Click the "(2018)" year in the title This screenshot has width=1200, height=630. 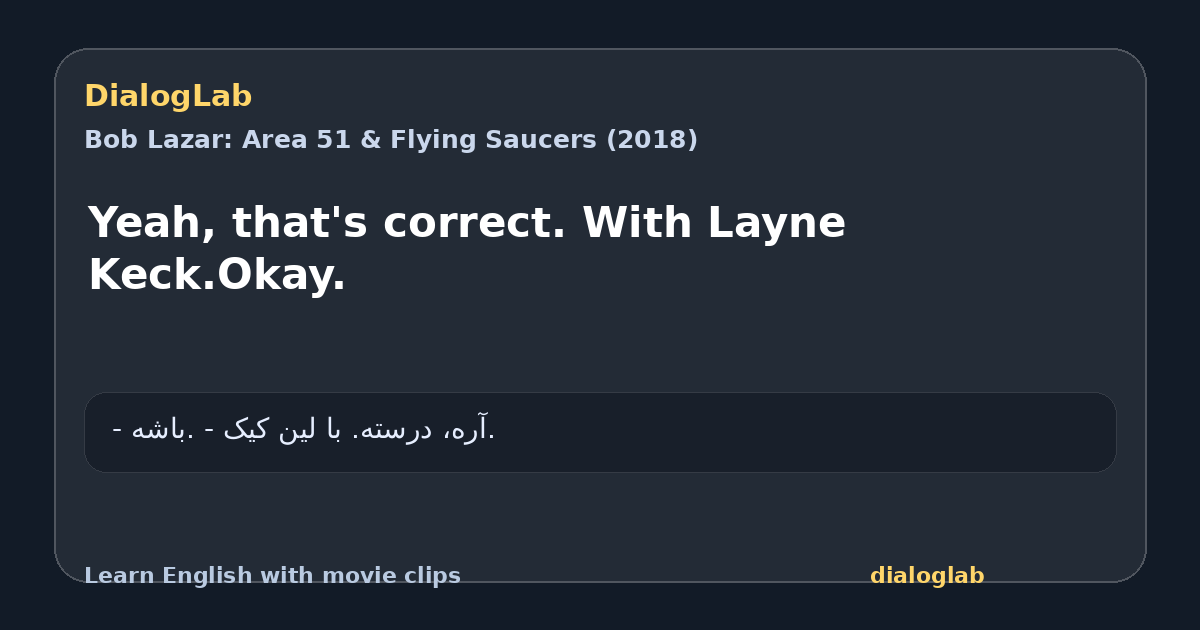pyautogui.click(x=652, y=140)
